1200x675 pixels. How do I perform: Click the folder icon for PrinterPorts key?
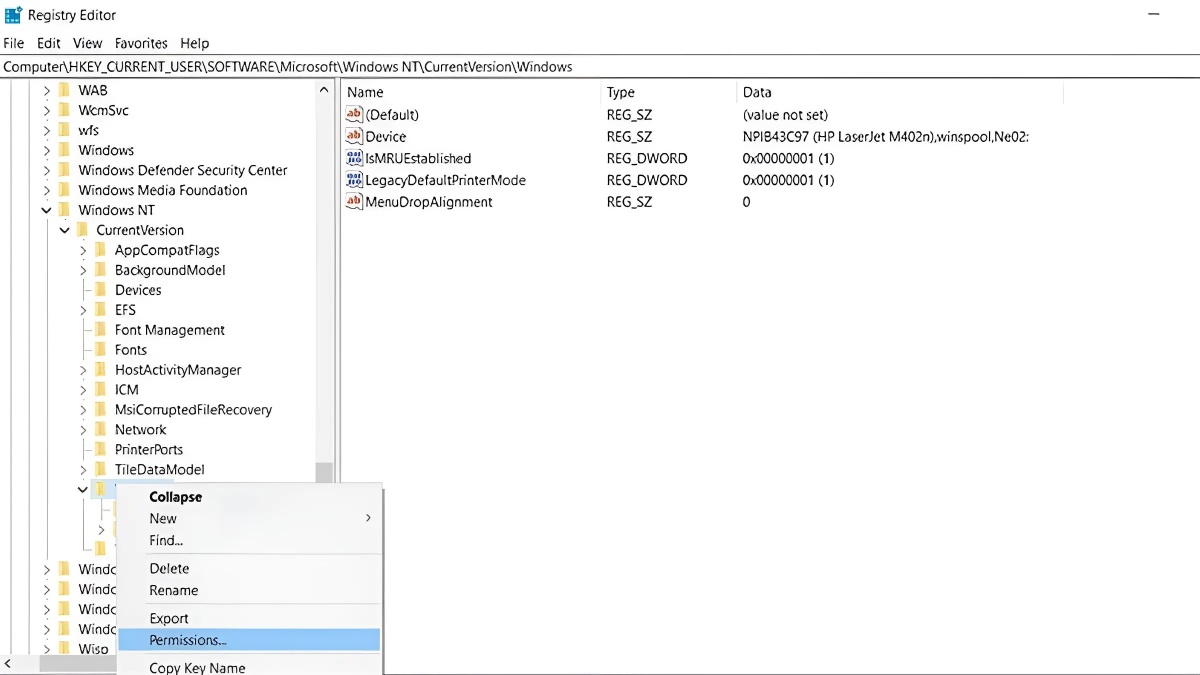[102, 449]
